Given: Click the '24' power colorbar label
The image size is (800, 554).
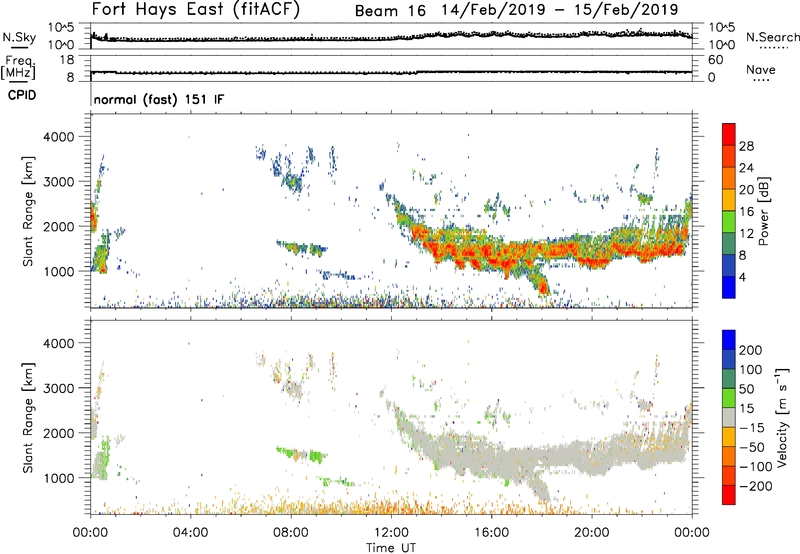Looking at the screenshot, I should tap(746, 168).
